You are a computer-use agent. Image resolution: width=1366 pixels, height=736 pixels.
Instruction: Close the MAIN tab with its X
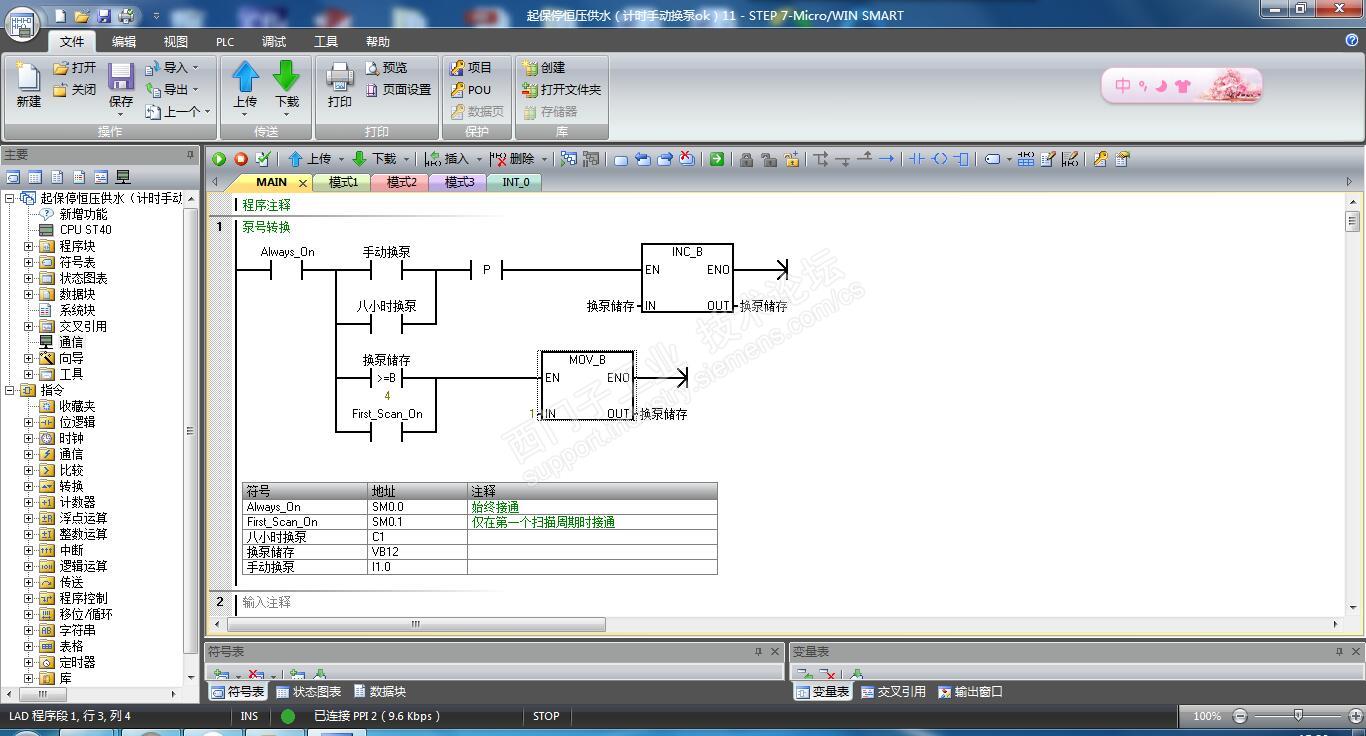(x=303, y=183)
